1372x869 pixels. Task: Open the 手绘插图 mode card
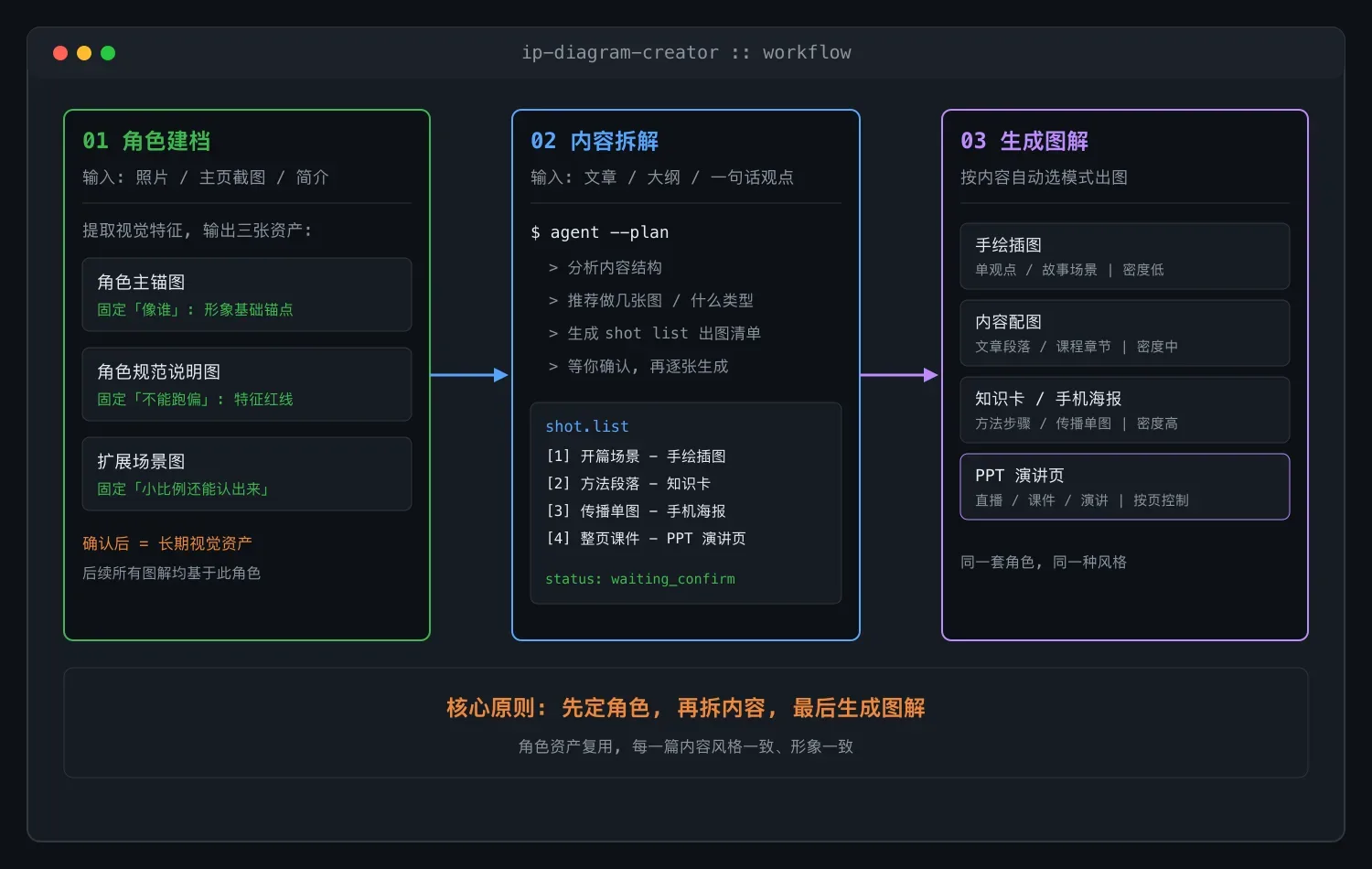[x=1125, y=256]
